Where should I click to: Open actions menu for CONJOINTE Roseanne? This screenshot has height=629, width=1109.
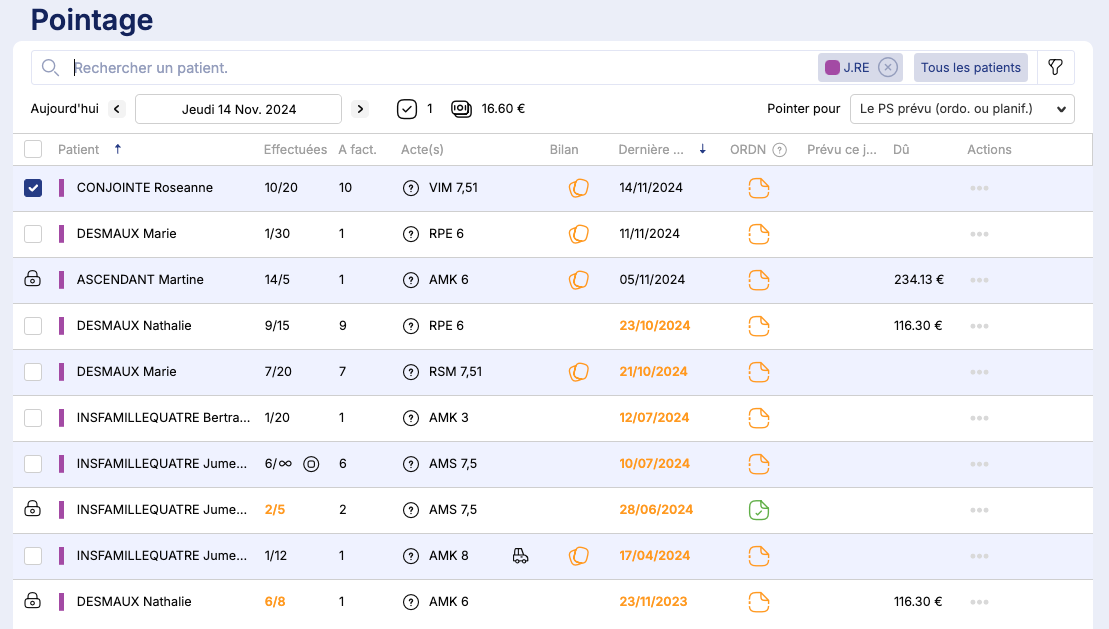[x=978, y=188]
